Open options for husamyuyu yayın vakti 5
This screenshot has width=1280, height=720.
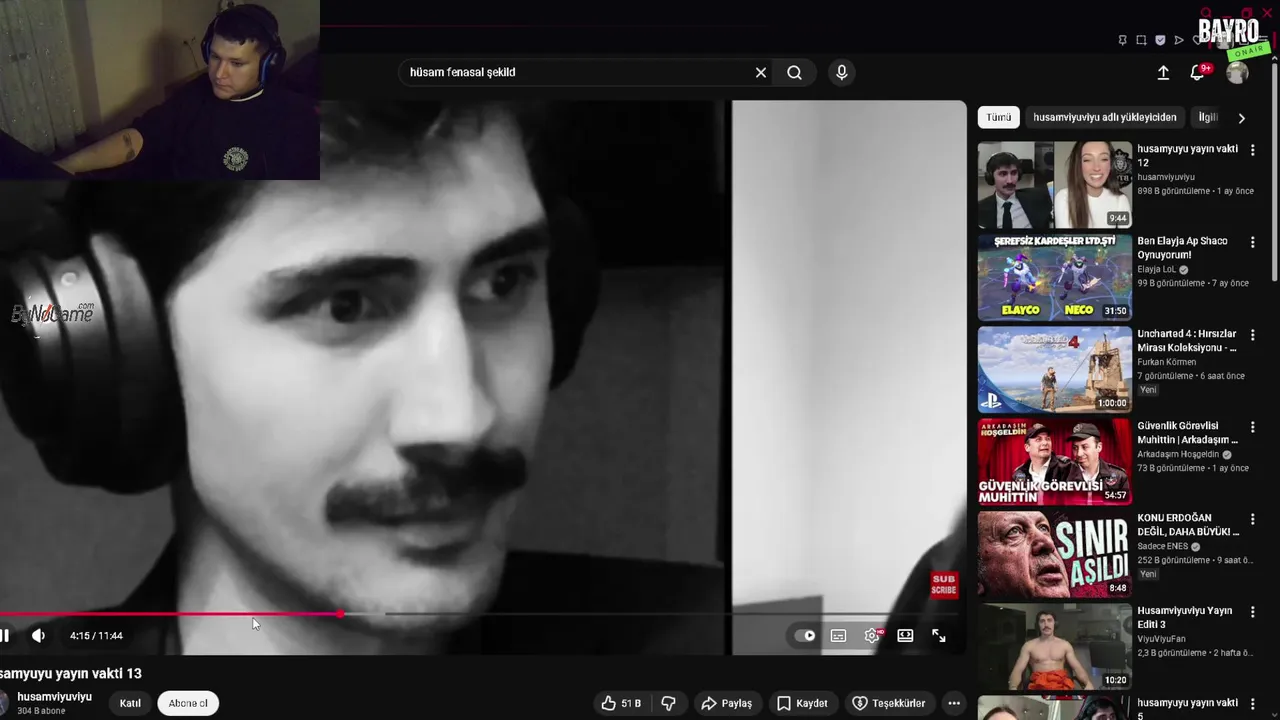click(1252, 704)
